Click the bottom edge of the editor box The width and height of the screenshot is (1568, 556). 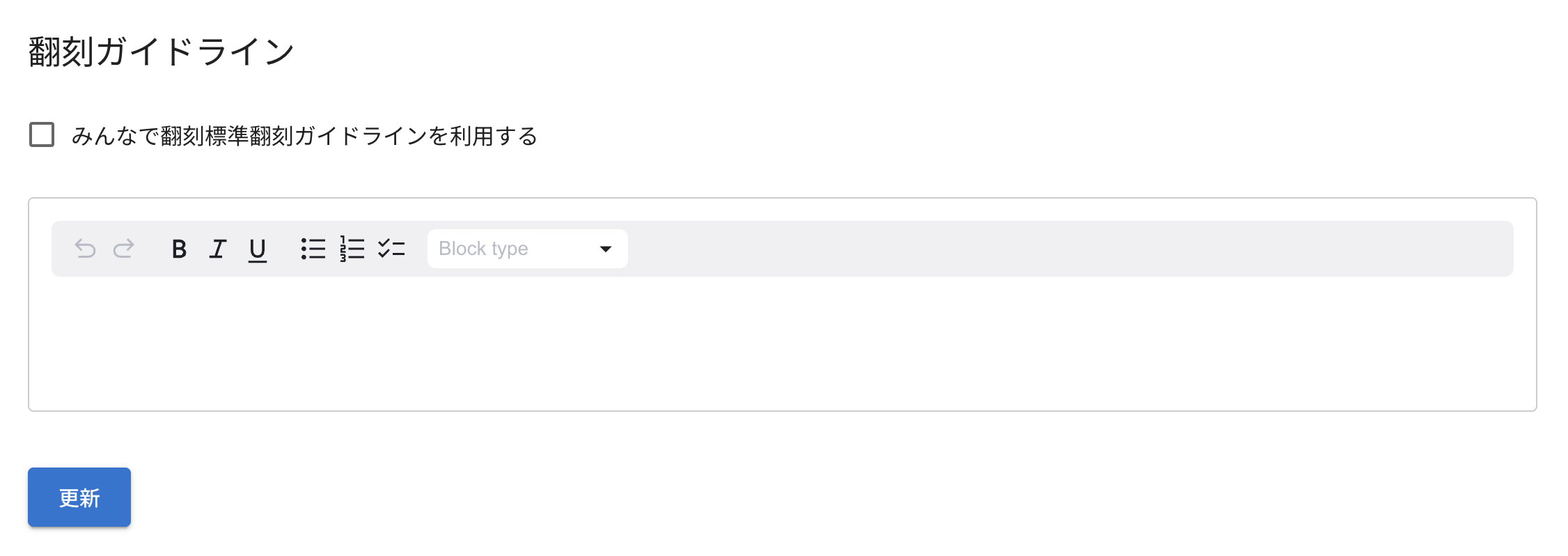pyautogui.click(x=781, y=410)
